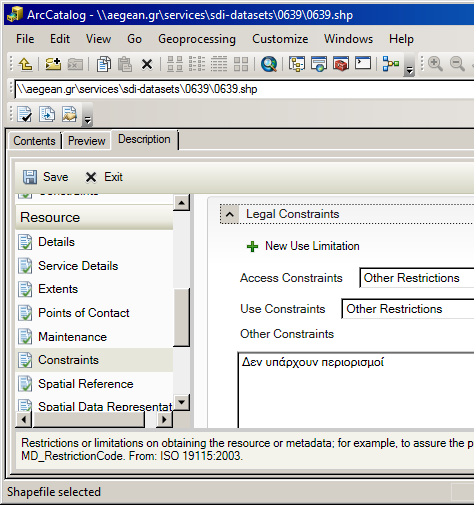This screenshot has width=474, height=505.
Task: Open the Python window icon
Action: pos(363,63)
